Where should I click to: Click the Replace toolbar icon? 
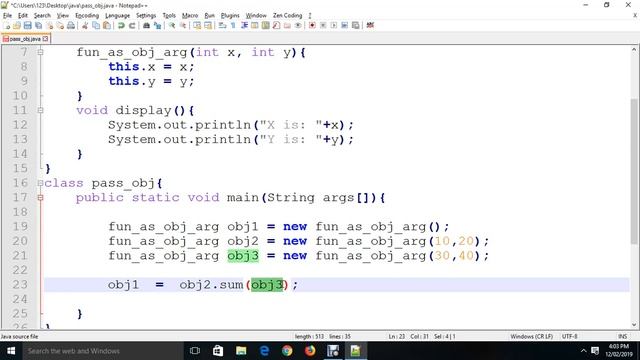[157, 25]
